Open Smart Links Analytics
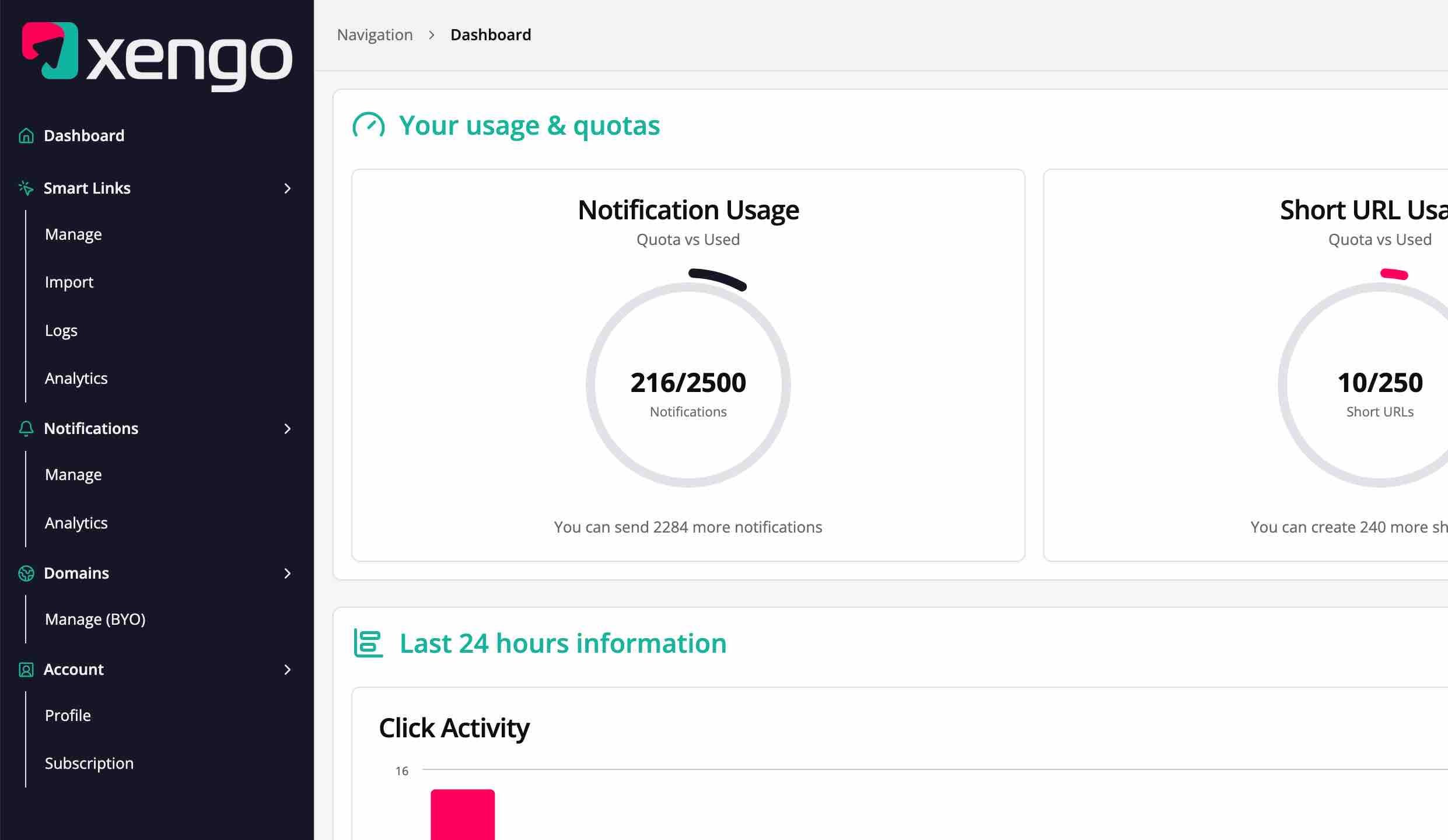The height and width of the screenshot is (840, 1448). coord(76,378)
